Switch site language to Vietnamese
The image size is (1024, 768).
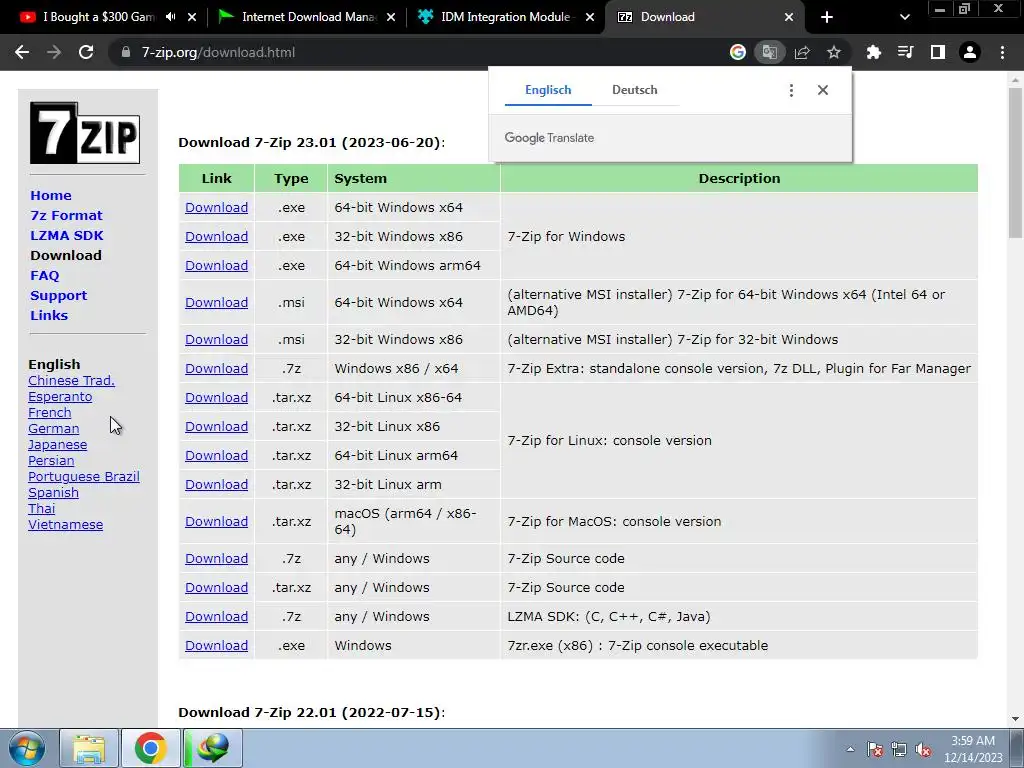point(65,525)
